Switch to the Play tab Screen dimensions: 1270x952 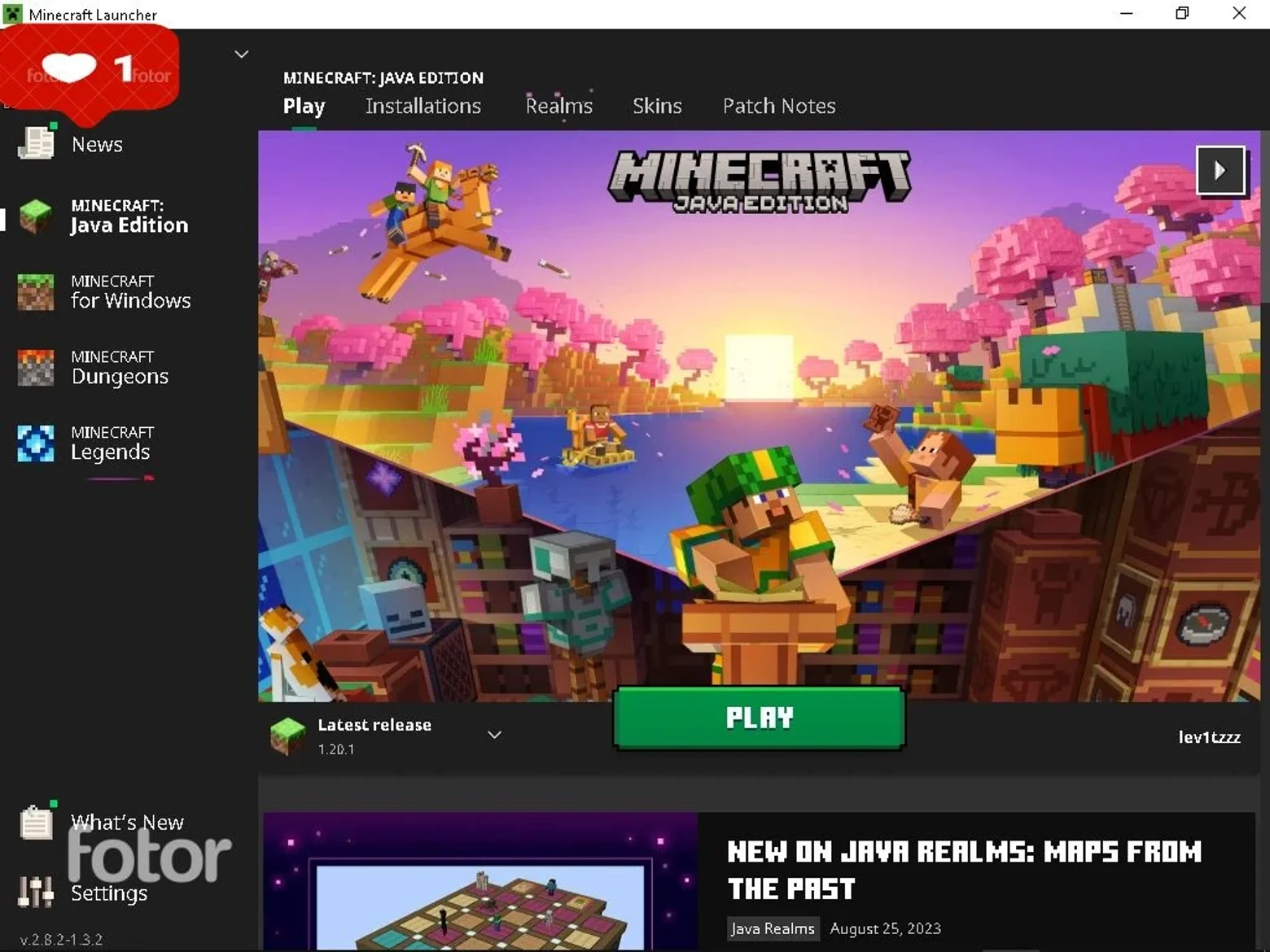[304, 107]
